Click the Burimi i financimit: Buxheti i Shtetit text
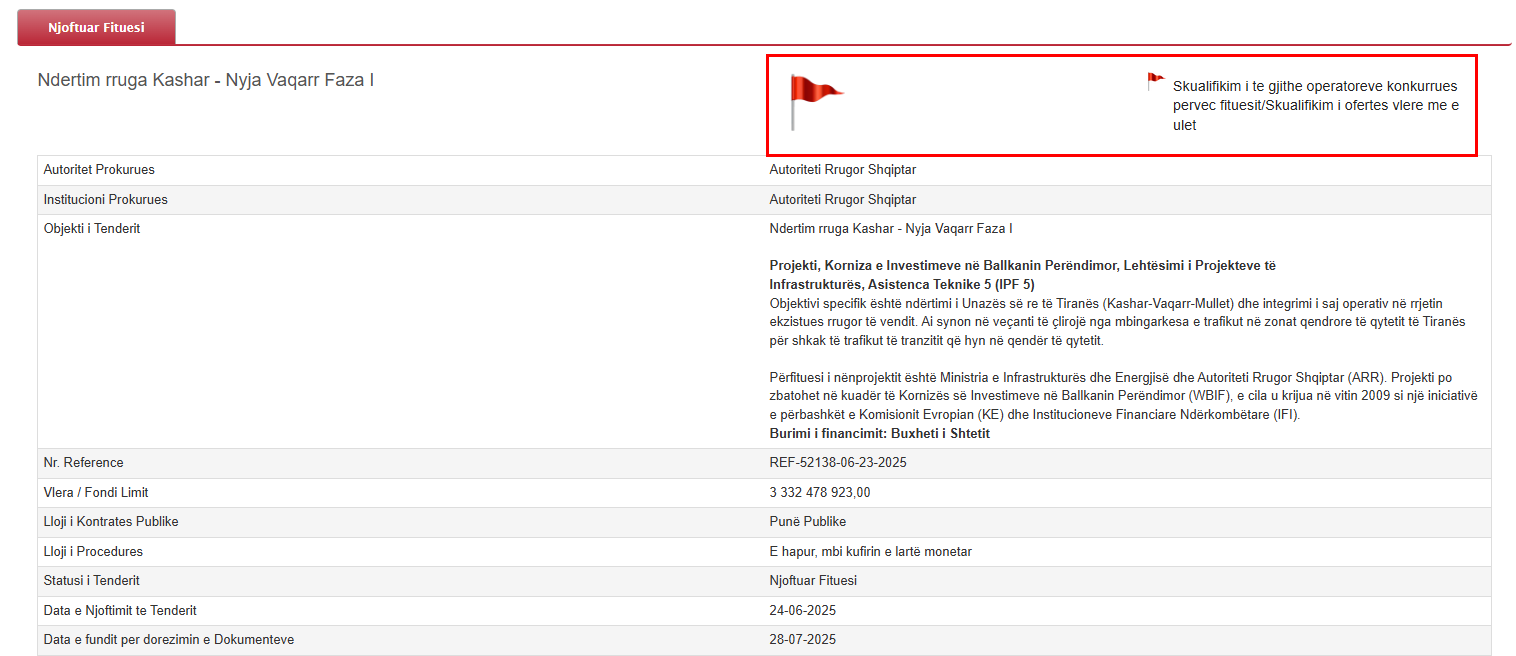 pos(879,434)
